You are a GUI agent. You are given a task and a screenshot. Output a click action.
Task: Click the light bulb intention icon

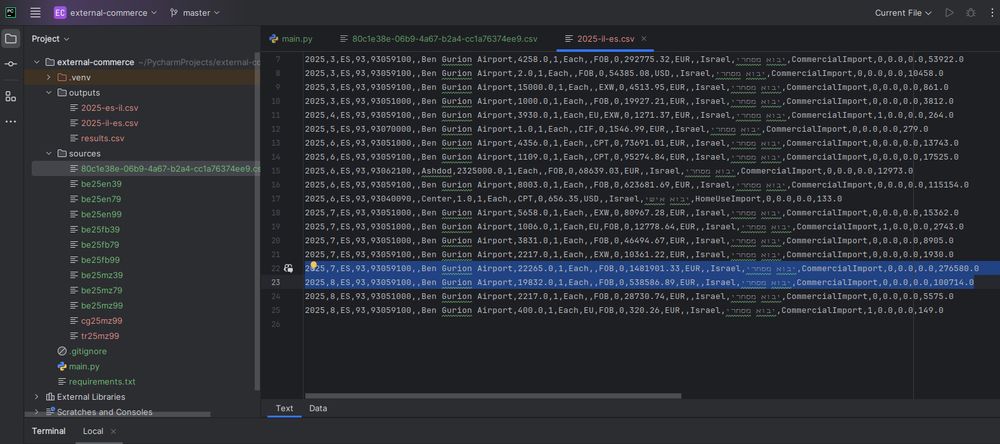(x=313, y=265)
